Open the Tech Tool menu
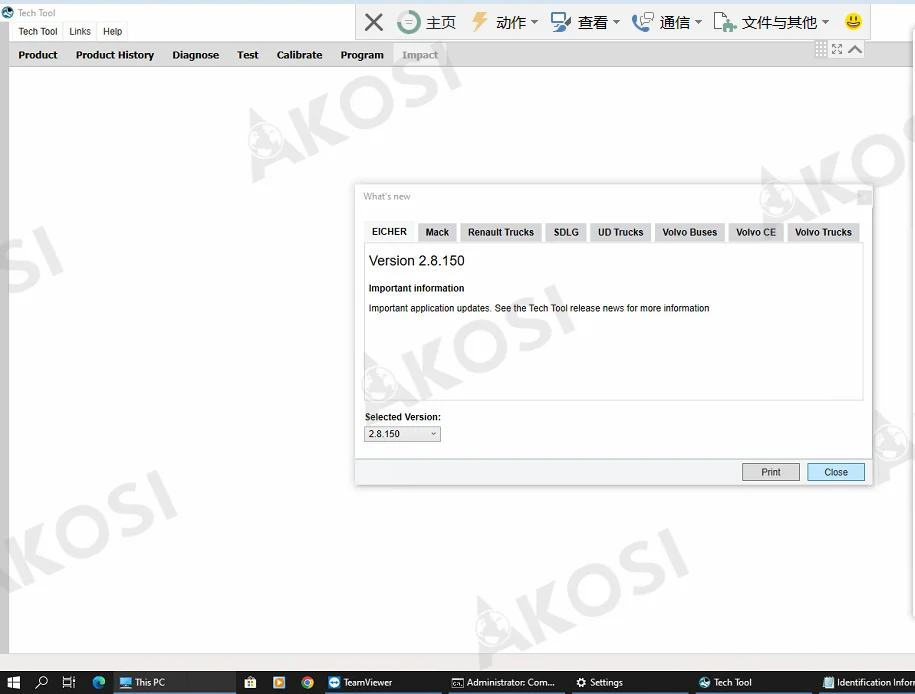The width and height of the screenshot is (915, 694). click(38, 32)
